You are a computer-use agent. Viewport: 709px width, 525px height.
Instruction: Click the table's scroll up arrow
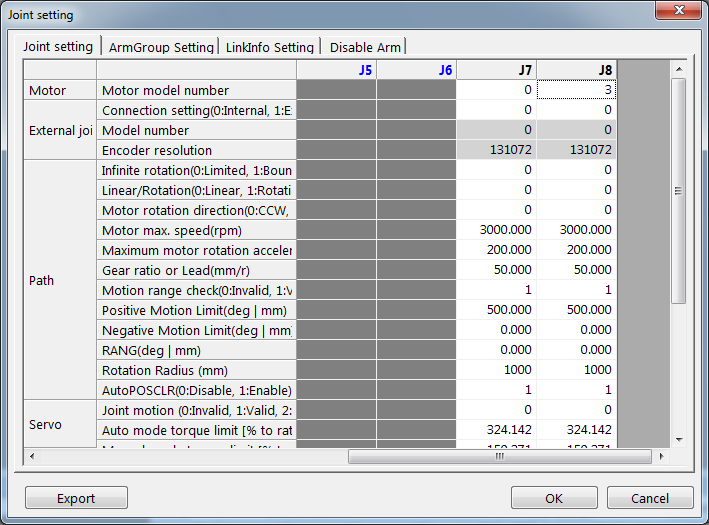pos(678,69)
